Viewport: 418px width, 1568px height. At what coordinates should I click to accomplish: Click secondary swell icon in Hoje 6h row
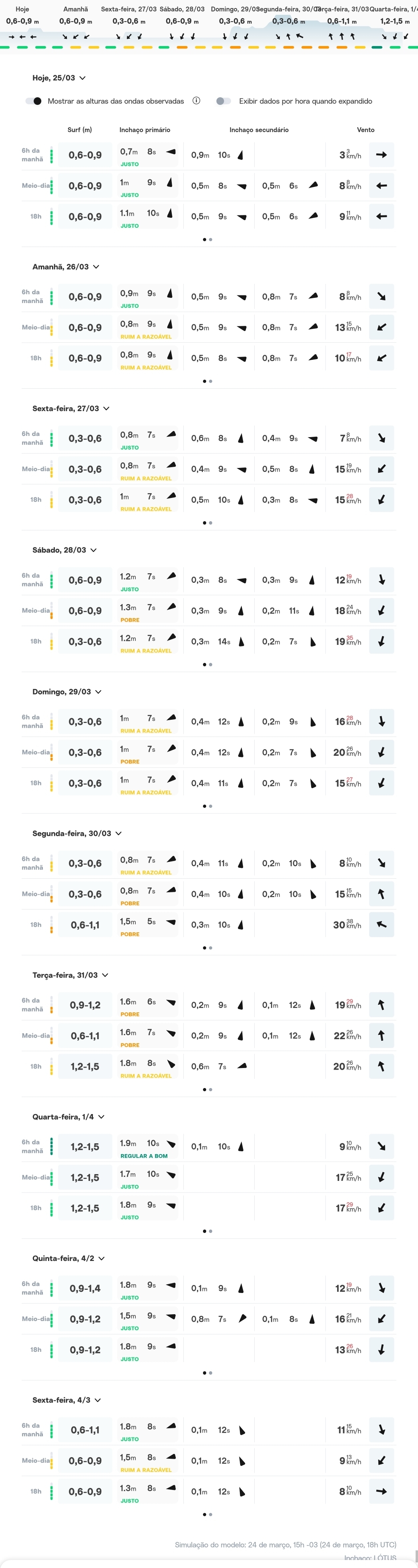(241, 155)
